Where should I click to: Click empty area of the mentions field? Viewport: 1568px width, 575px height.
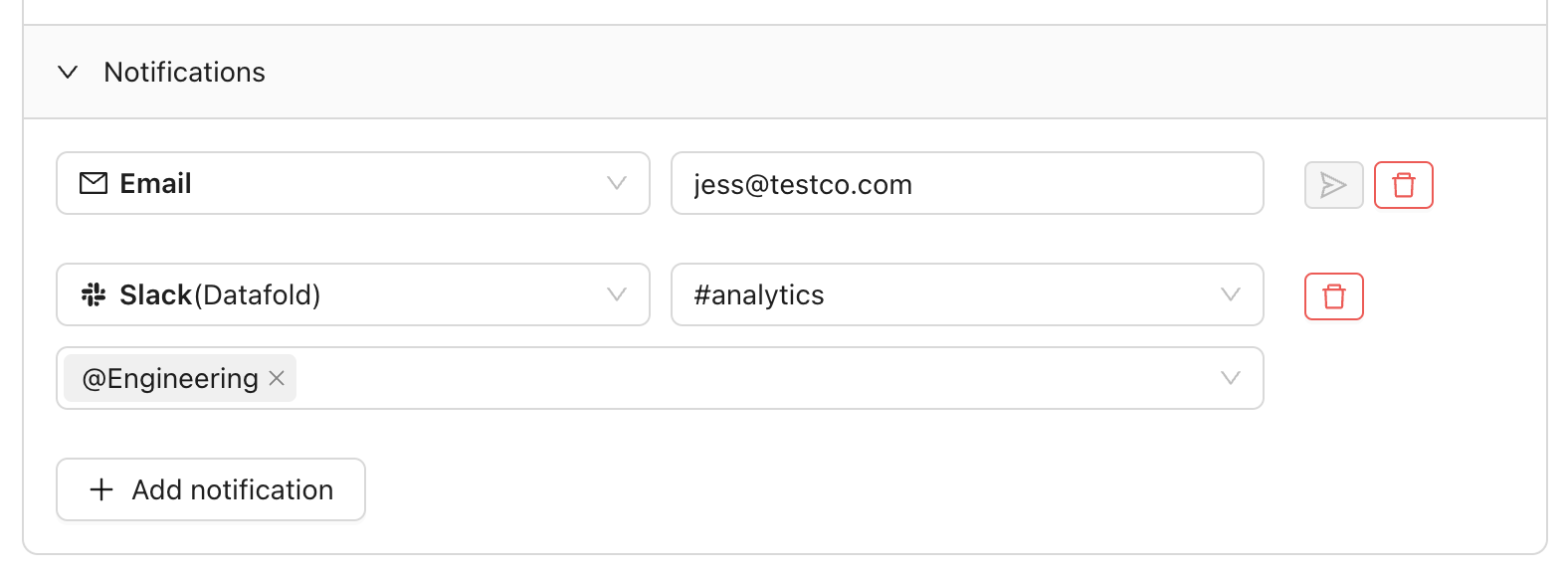(x=756, y=378)
